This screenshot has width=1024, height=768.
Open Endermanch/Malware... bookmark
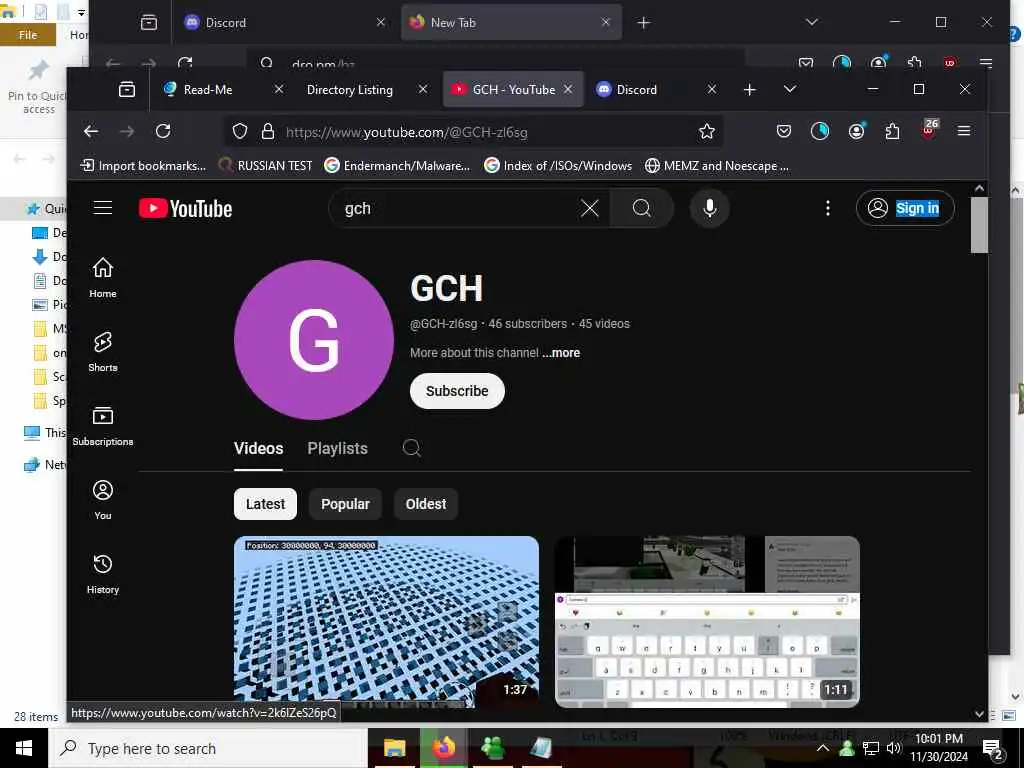pyautogui.click(x=397, y=166)
